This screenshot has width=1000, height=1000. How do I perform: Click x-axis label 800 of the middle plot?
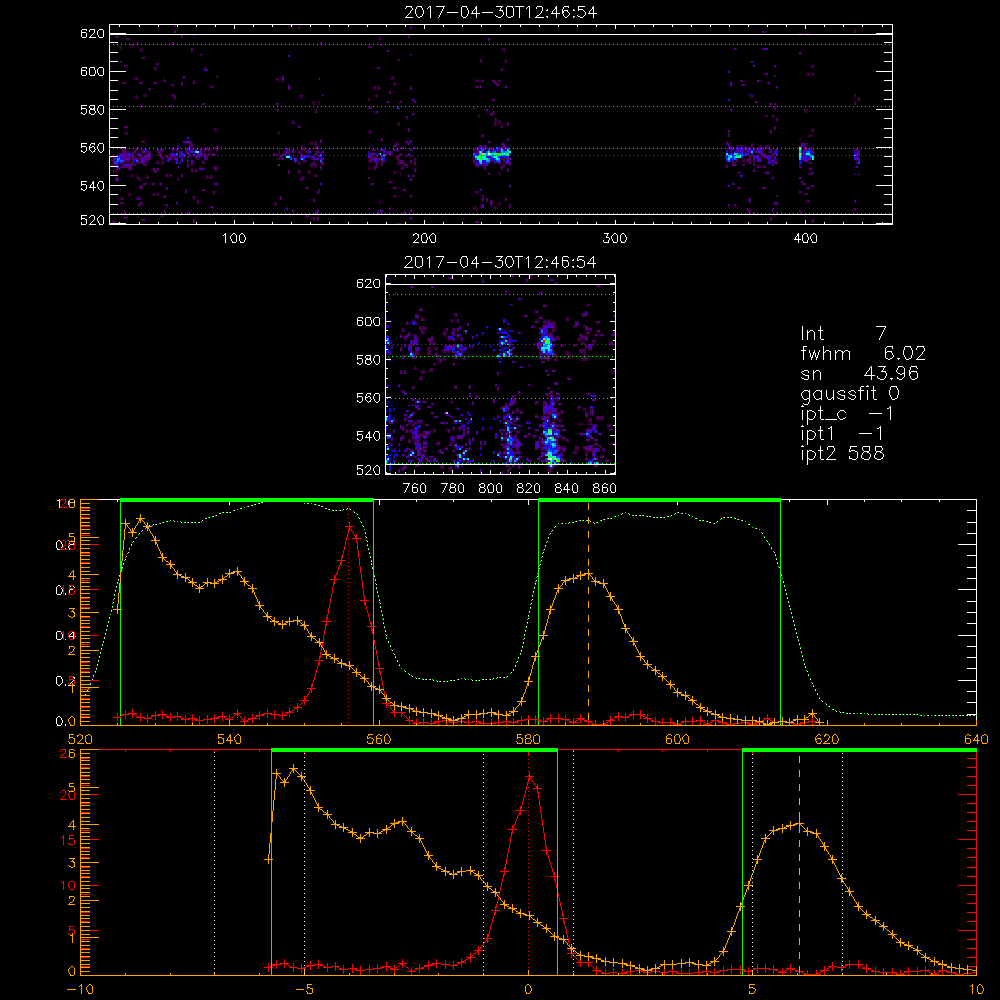pyautogui.click(x=490, y=489)
